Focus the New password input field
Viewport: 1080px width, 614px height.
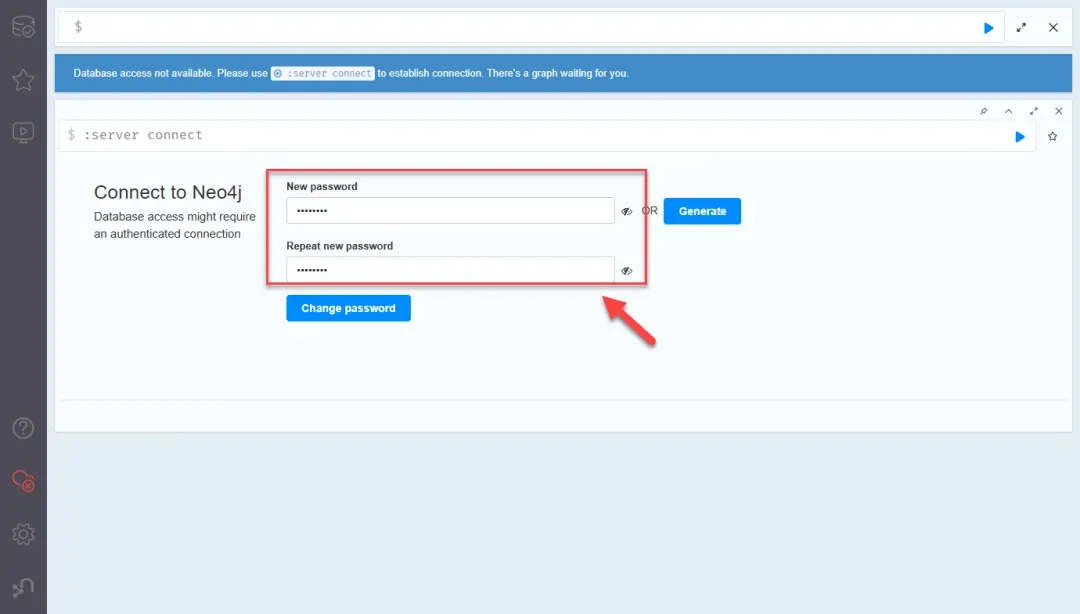coord(450,211)
